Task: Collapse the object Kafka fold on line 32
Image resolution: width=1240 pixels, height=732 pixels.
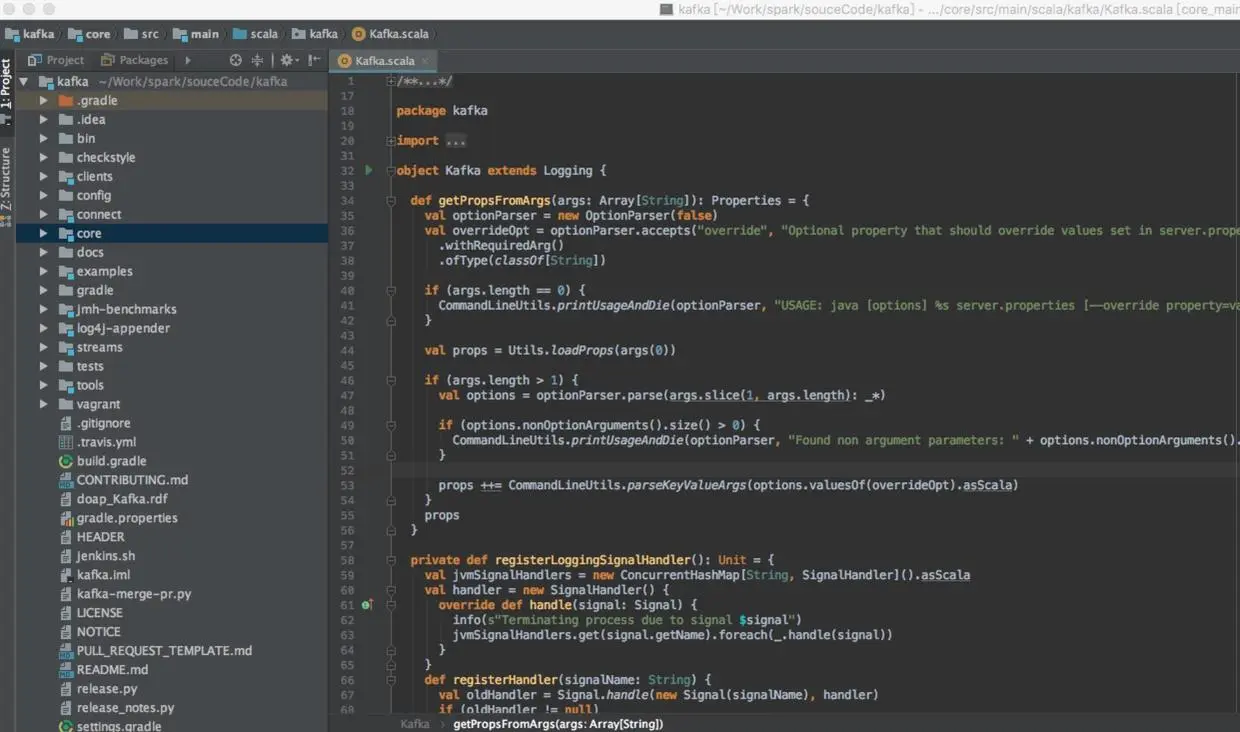Action: coord(391,171)
